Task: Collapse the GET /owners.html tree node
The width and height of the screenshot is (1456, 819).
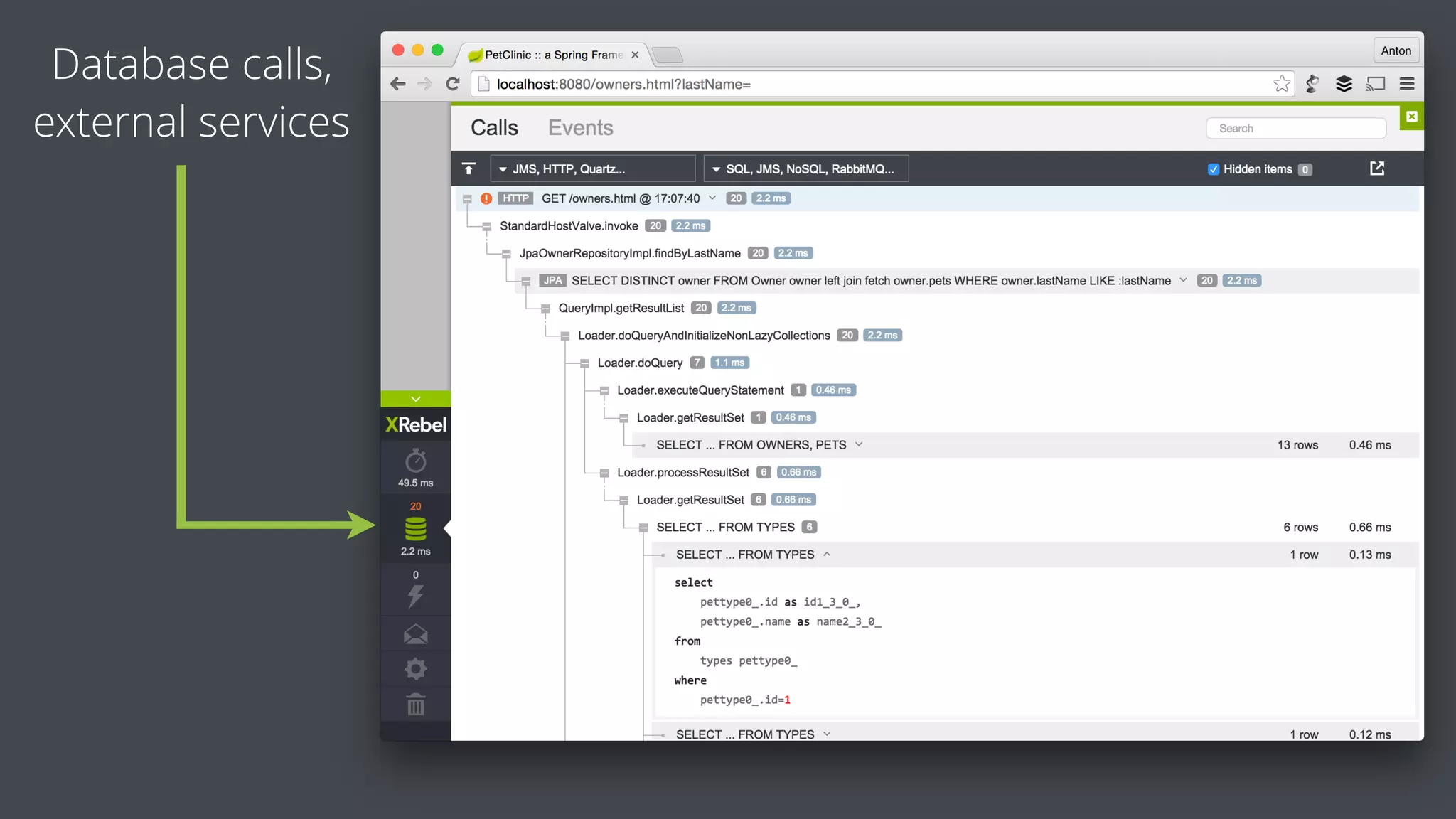Action: click(467, 199)
